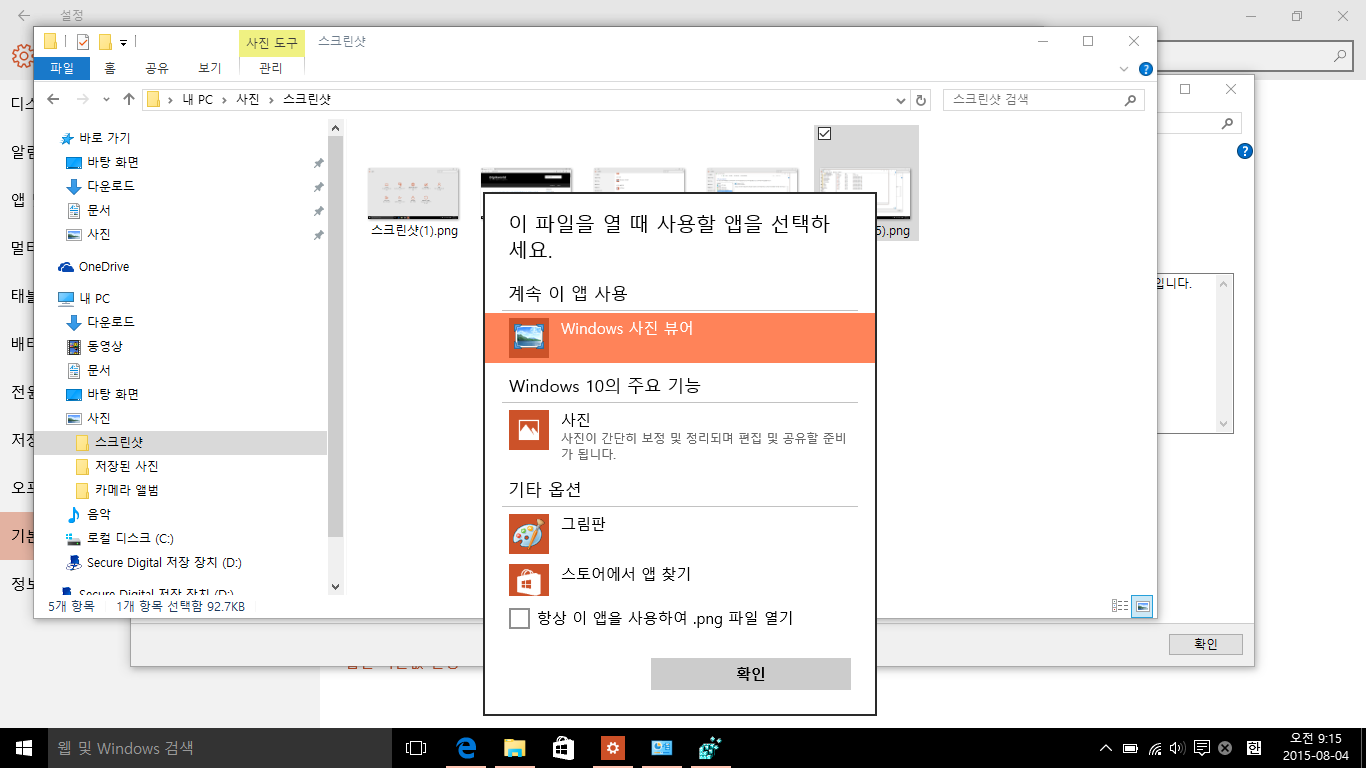Screen dimensions: 1366x768
Task: Switch to large thumbnails view icon
Action: [1142, 606]
